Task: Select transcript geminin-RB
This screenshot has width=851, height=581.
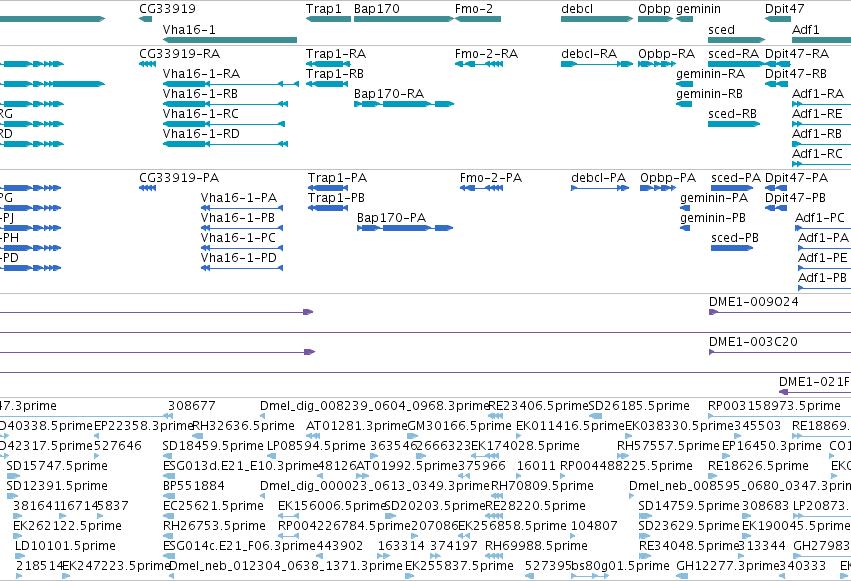Action: coord(684,104)
